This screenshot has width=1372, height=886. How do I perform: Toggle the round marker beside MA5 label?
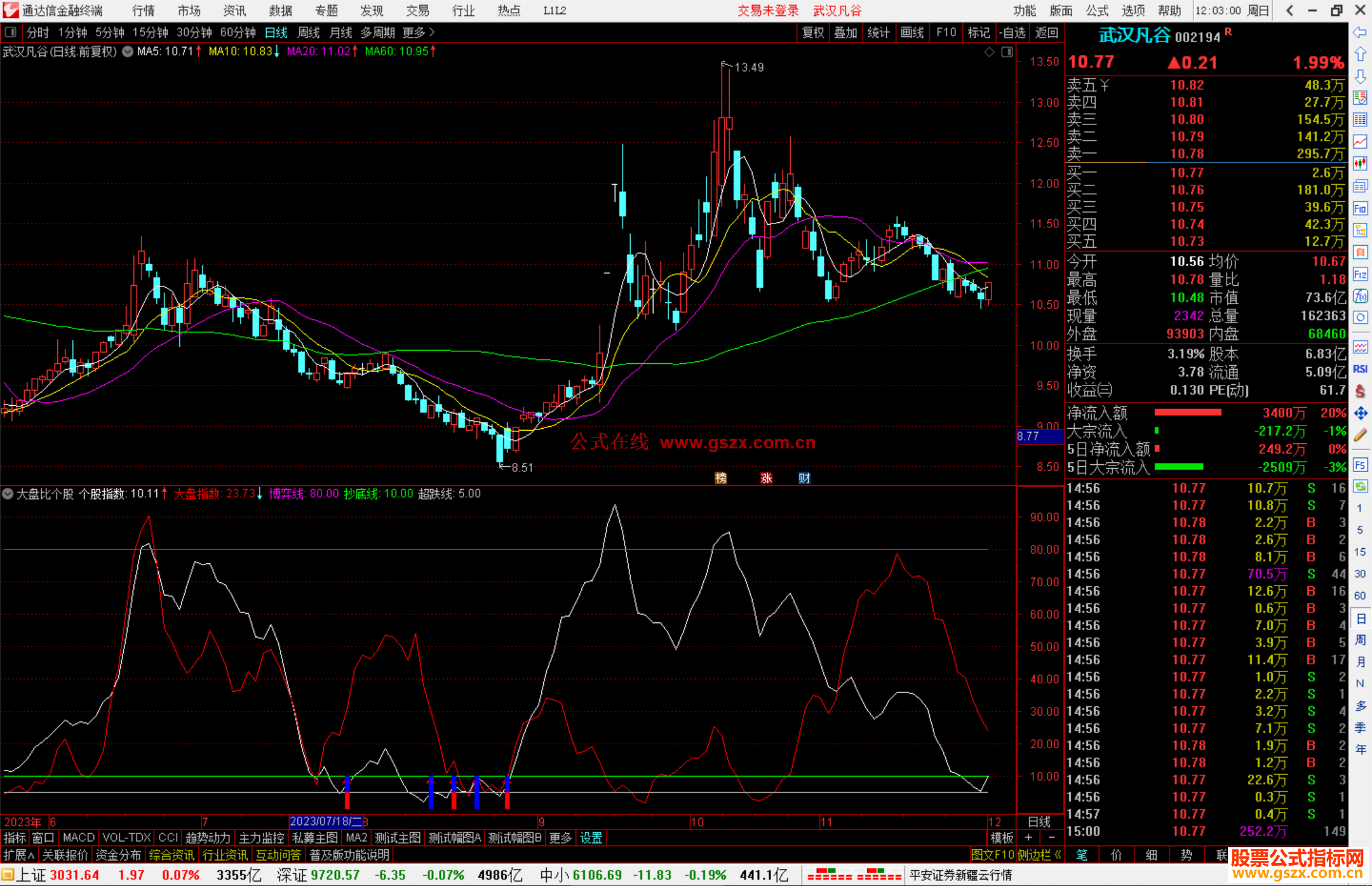click(x=128, y=51)
